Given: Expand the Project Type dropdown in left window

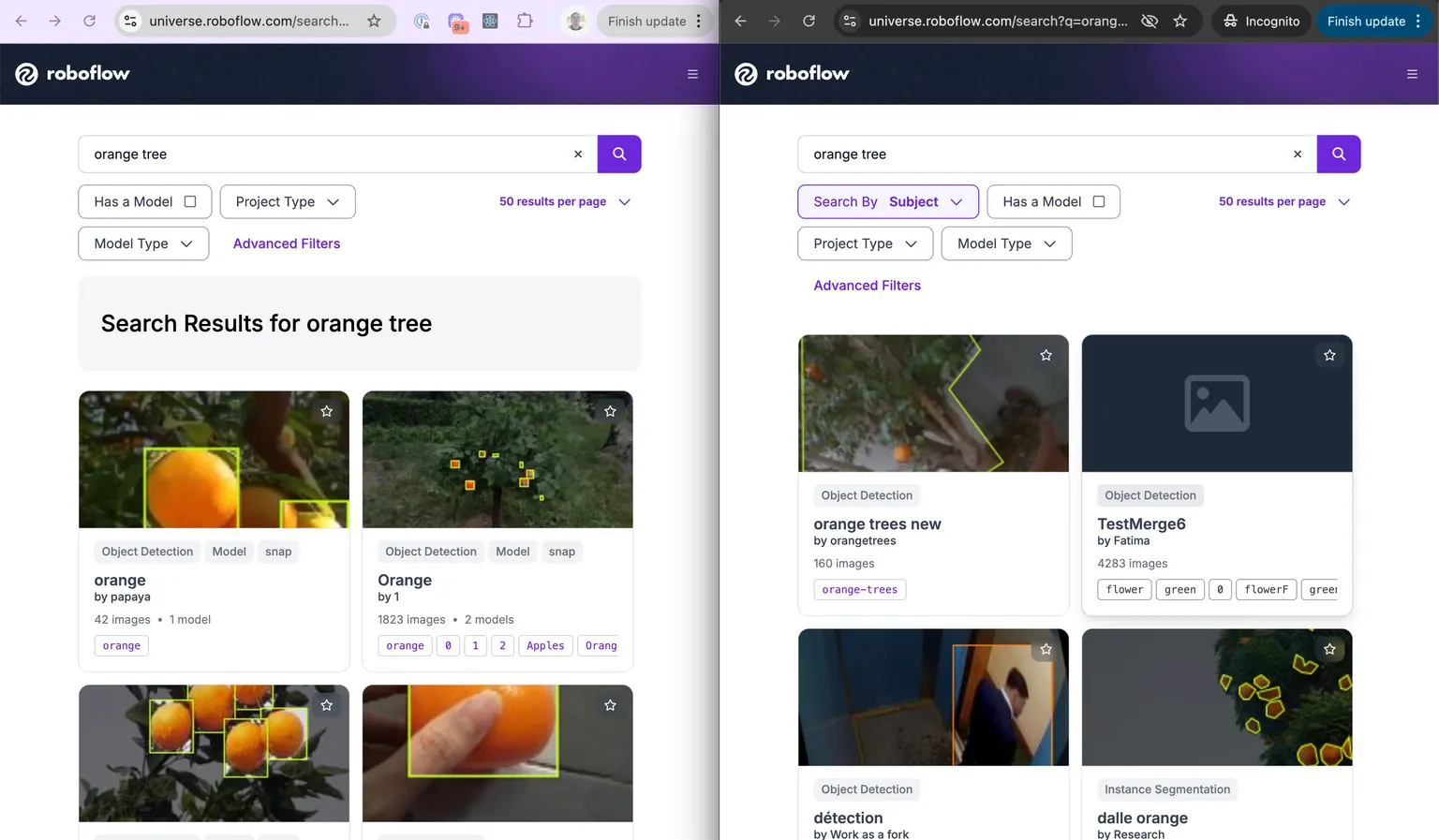Looking at the screenshot, I should coord(288,201).
